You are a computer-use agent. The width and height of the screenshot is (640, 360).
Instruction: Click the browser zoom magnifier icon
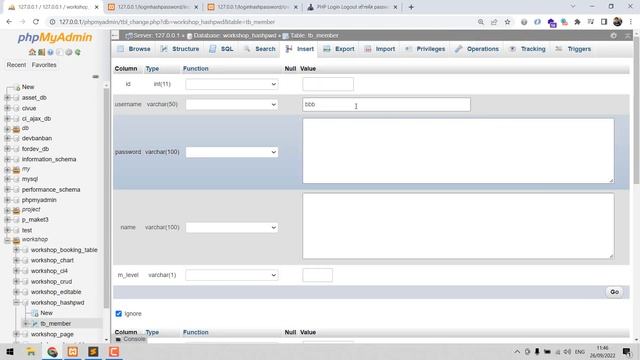click(x=481, y=22)
